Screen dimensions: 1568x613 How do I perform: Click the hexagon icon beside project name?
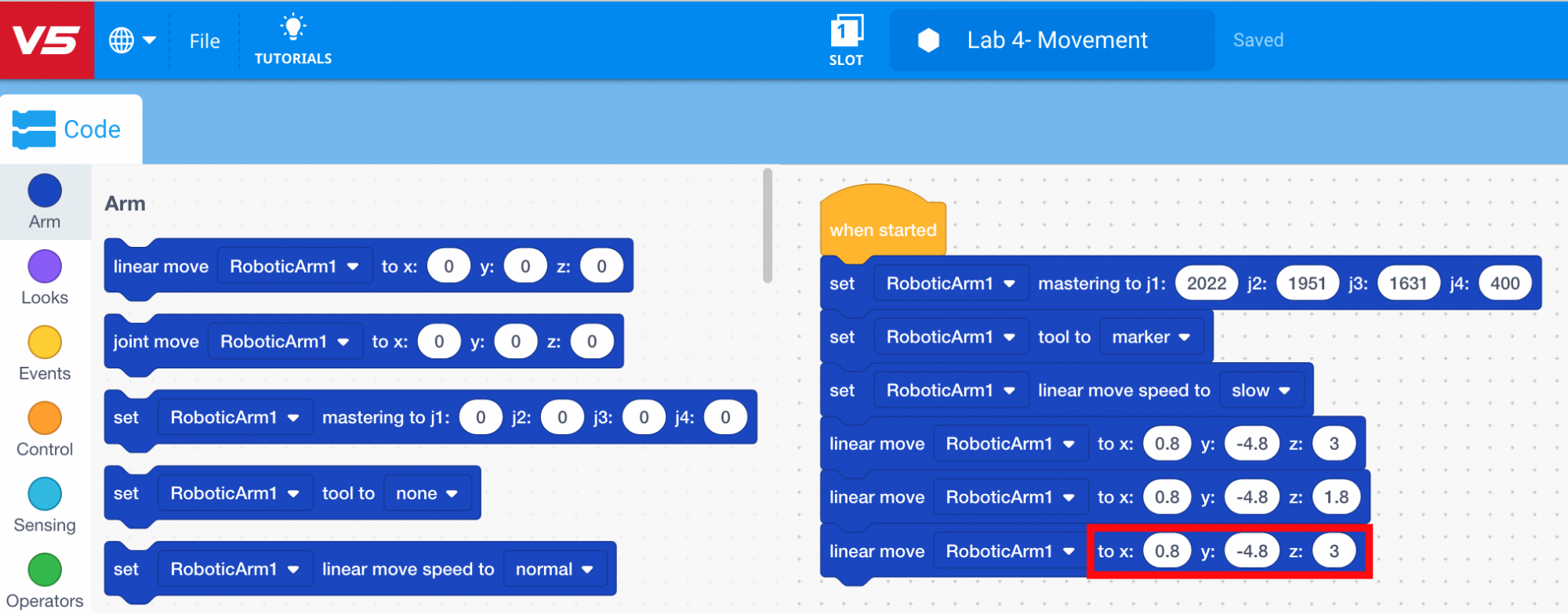point(928,40)
